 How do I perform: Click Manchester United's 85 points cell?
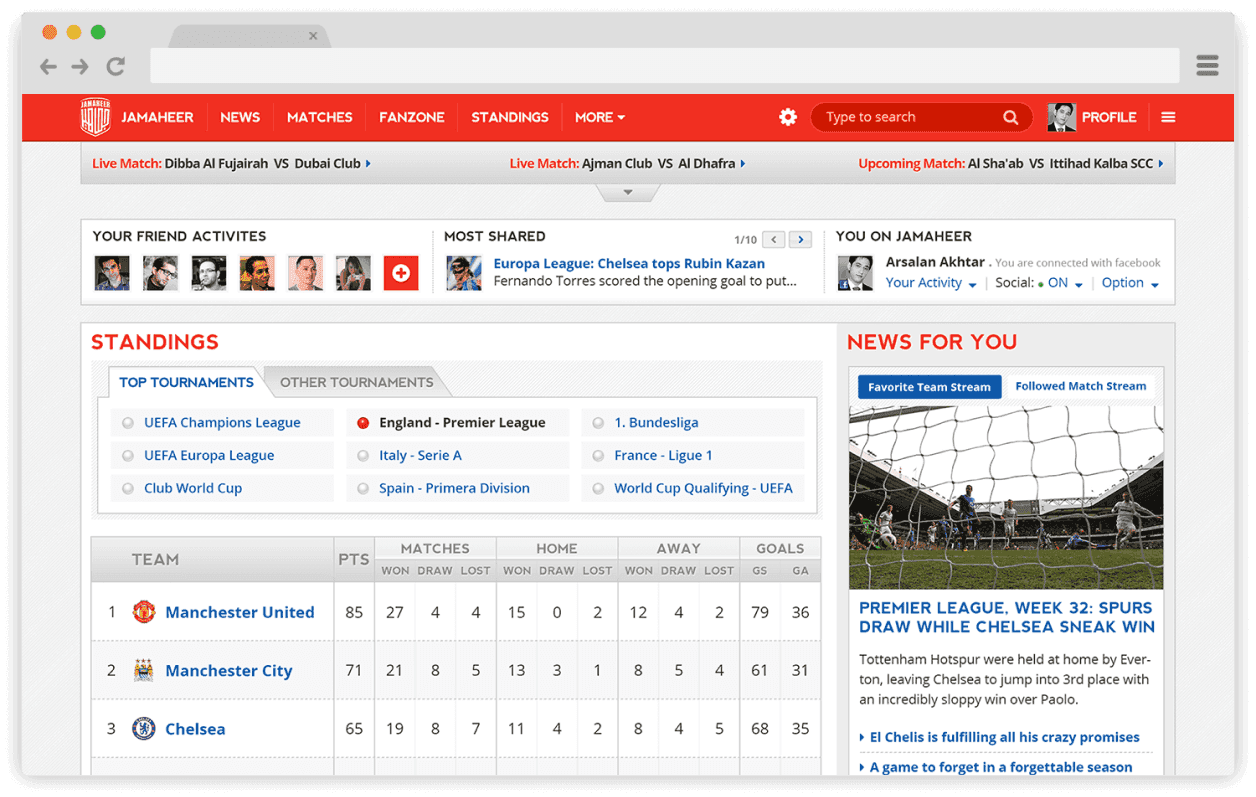point(354,612)
